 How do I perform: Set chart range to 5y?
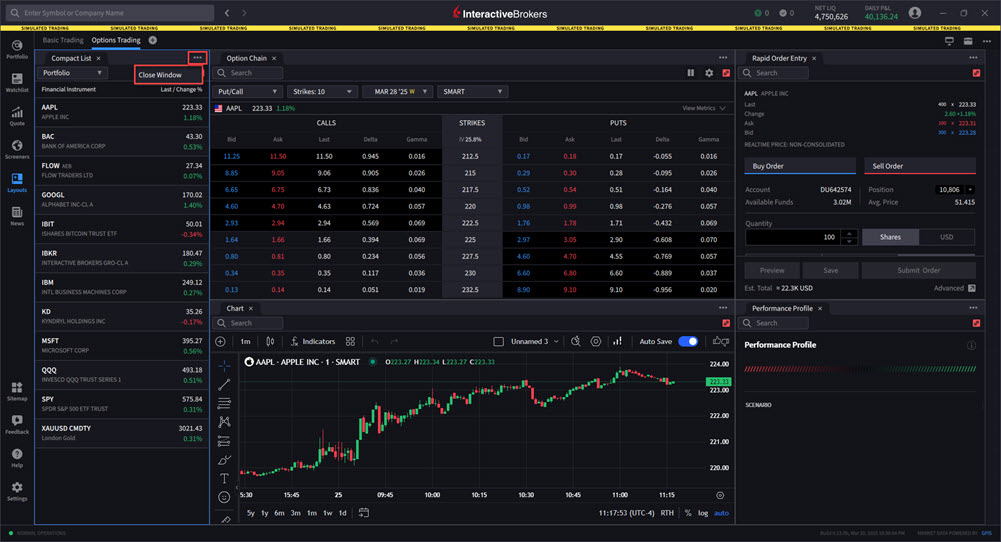(250, 513)
